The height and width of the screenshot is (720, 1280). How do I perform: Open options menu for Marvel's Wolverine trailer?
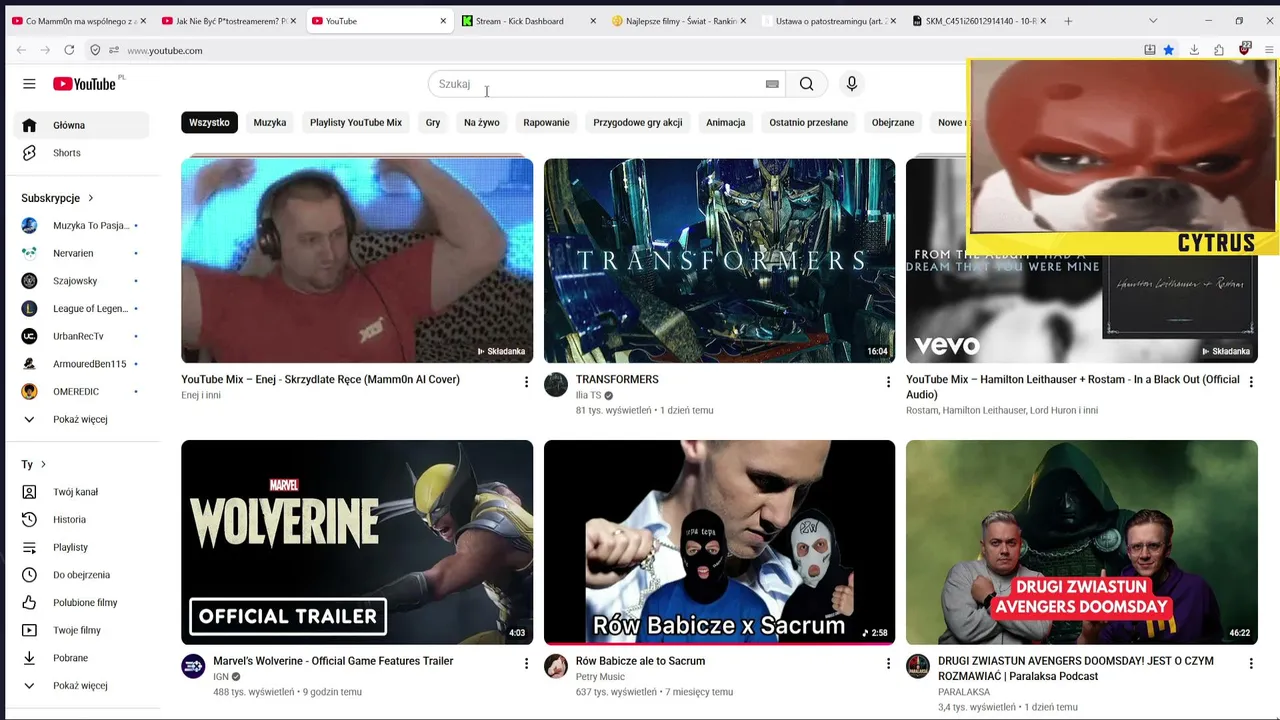point(526,663)
